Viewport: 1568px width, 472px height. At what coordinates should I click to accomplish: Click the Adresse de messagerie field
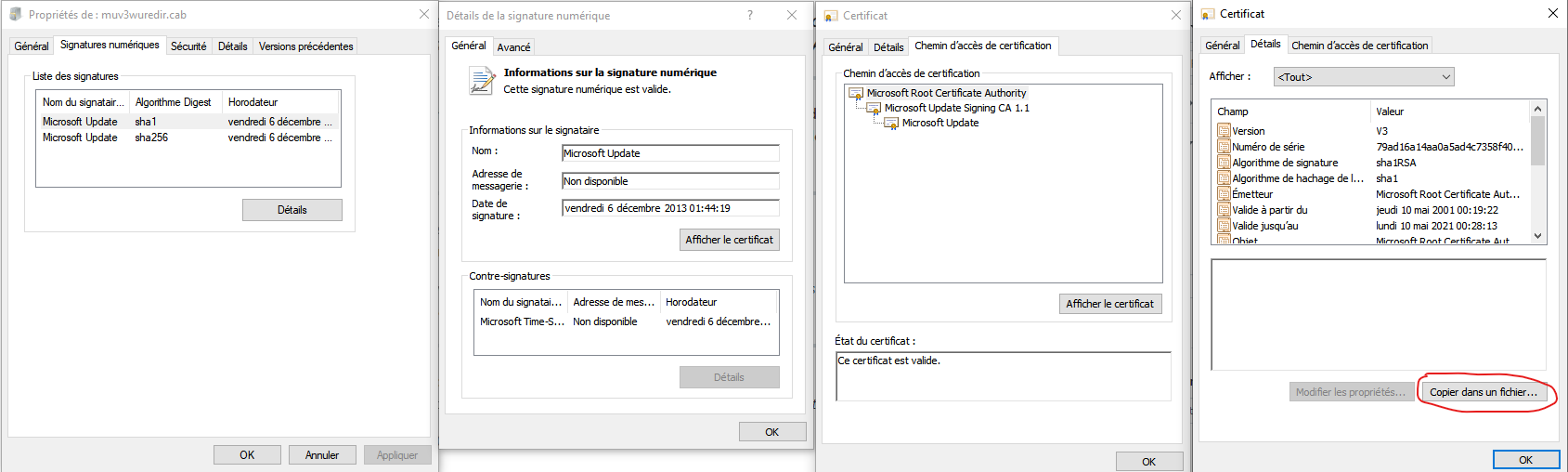click(670, 181)
